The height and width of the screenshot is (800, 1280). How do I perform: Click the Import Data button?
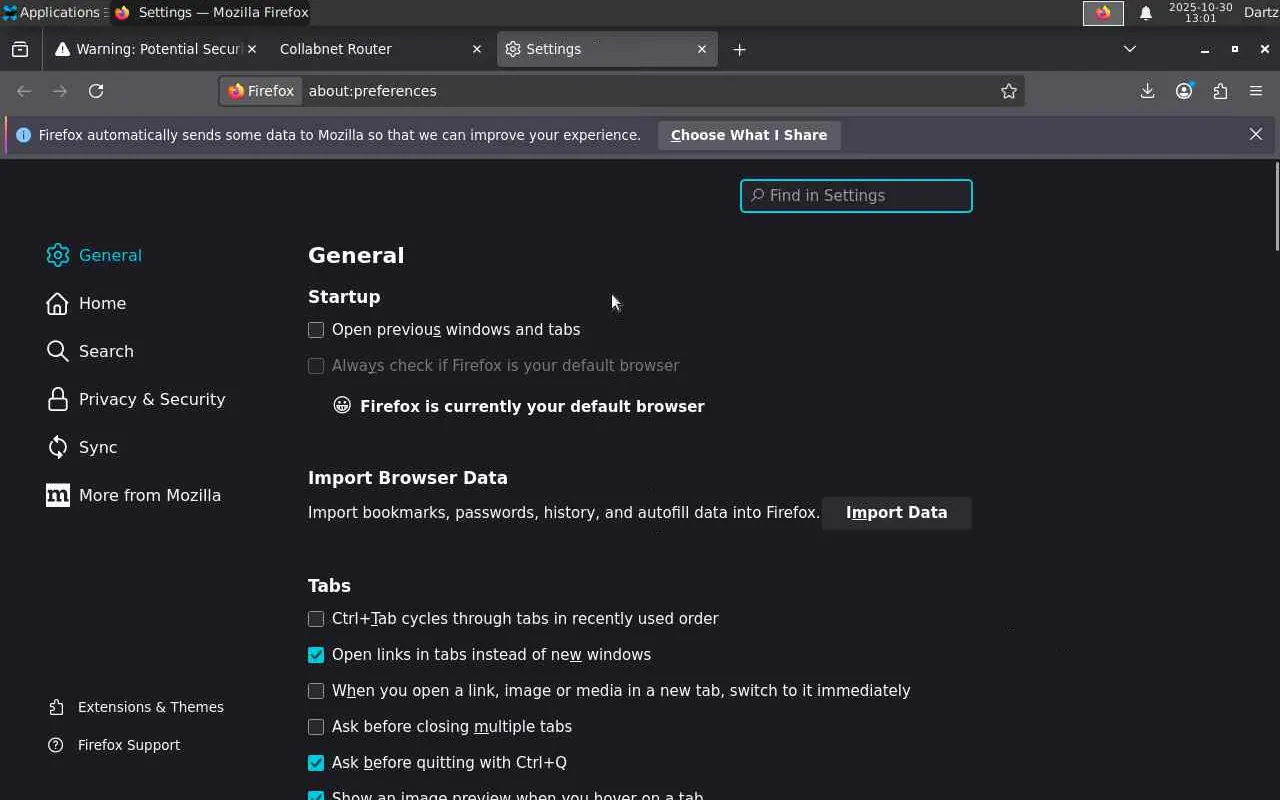896,513
